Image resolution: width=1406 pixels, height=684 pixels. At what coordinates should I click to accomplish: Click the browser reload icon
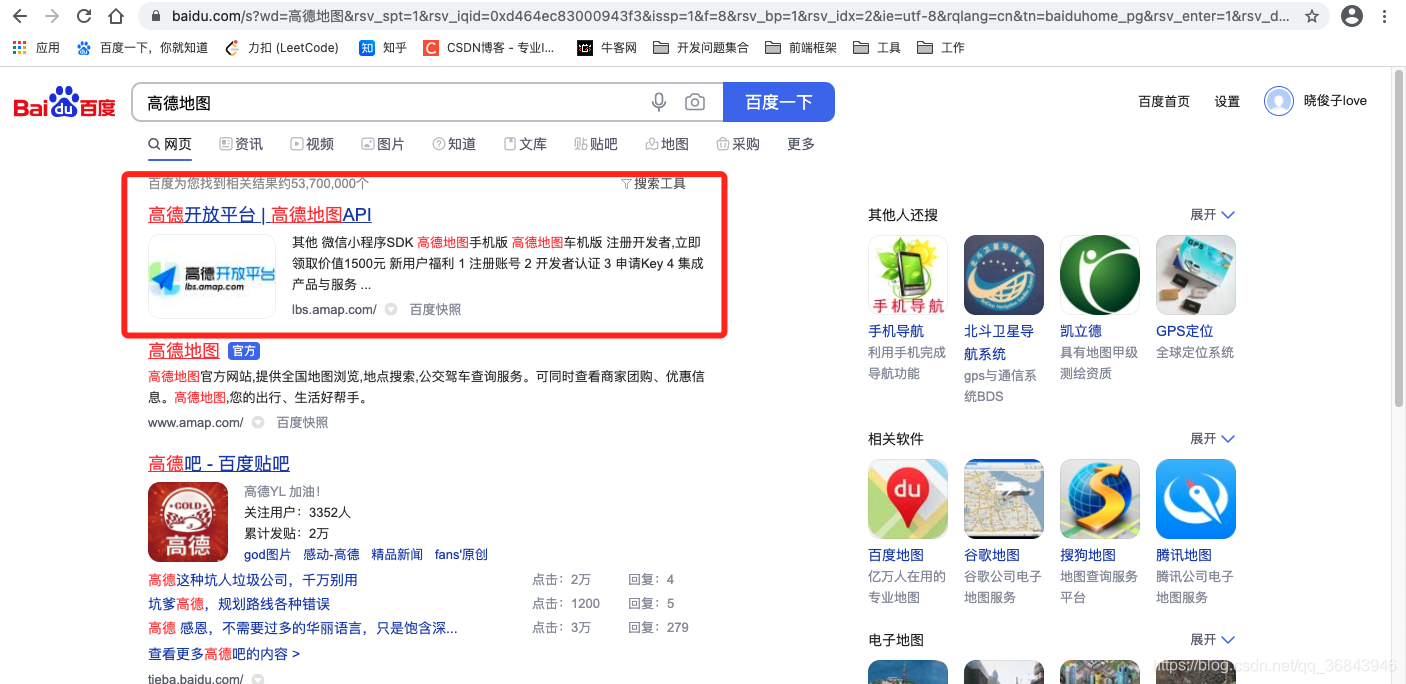pyautogui.click(x=84, y=16)
